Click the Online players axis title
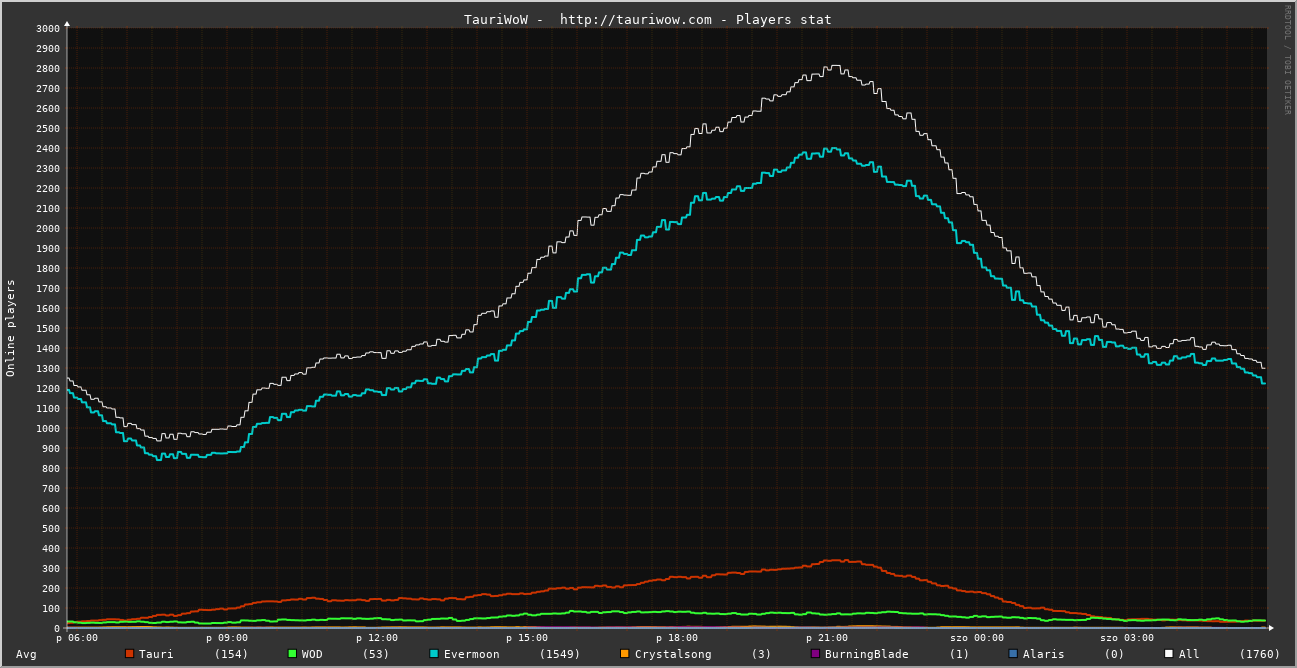The height and width of the screenshot is (668, 1297). coord(11,327)
